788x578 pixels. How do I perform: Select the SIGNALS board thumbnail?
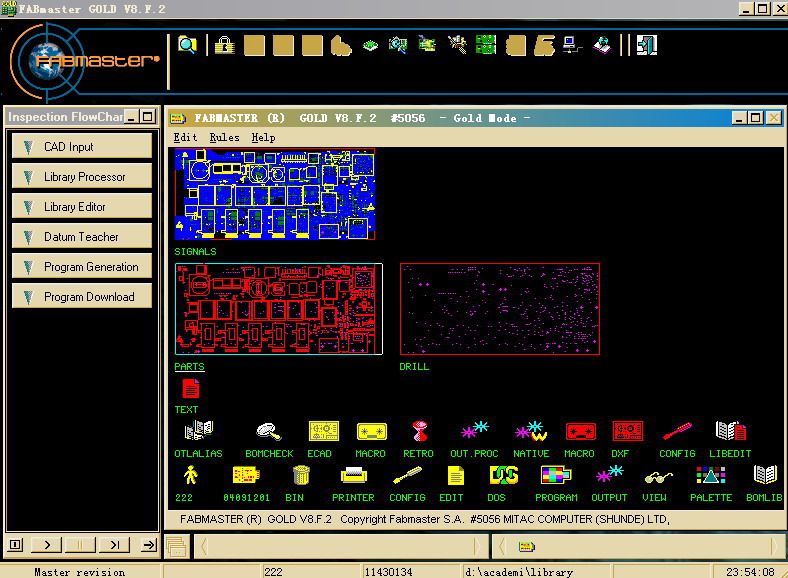tap(275, 195)
